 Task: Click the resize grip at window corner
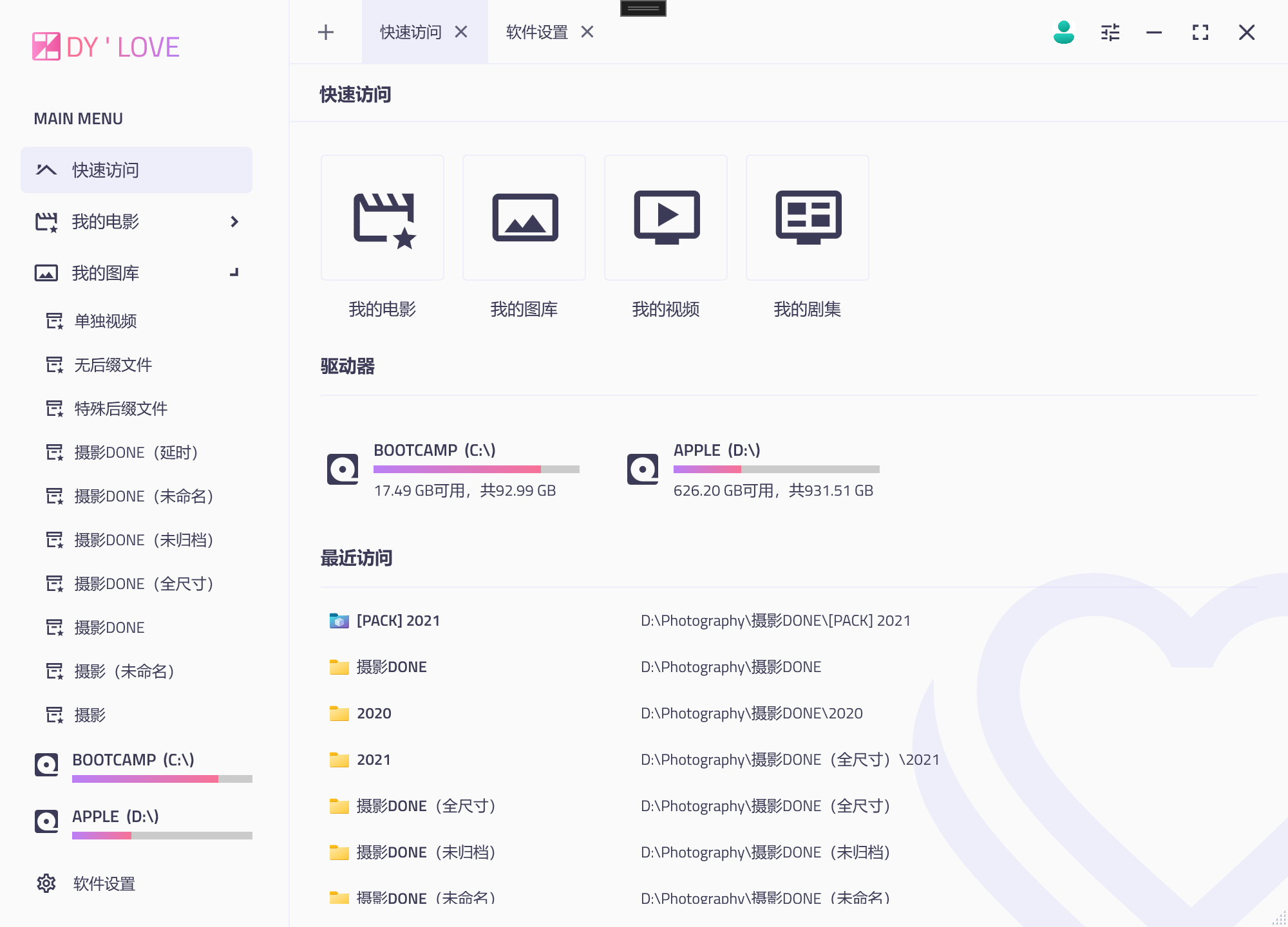[x=1279, y=917]
